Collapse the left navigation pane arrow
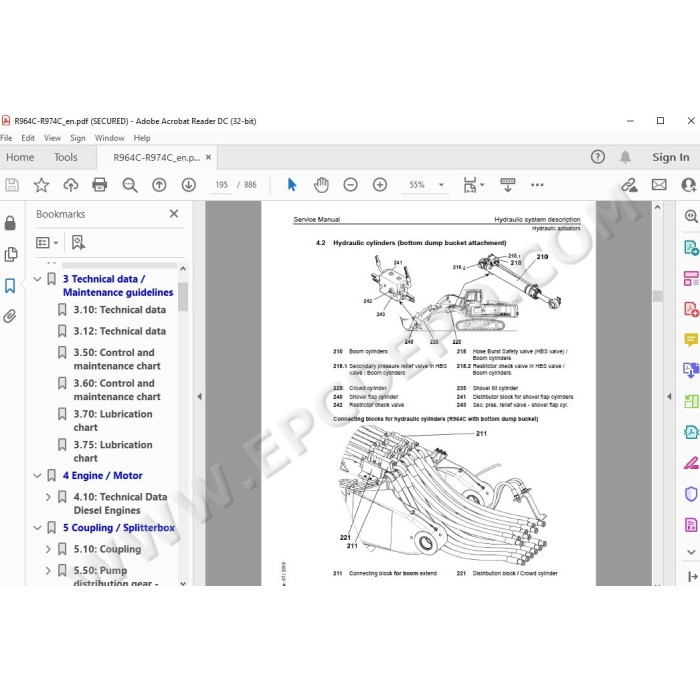The image size is (700, 700). [200, 396]
